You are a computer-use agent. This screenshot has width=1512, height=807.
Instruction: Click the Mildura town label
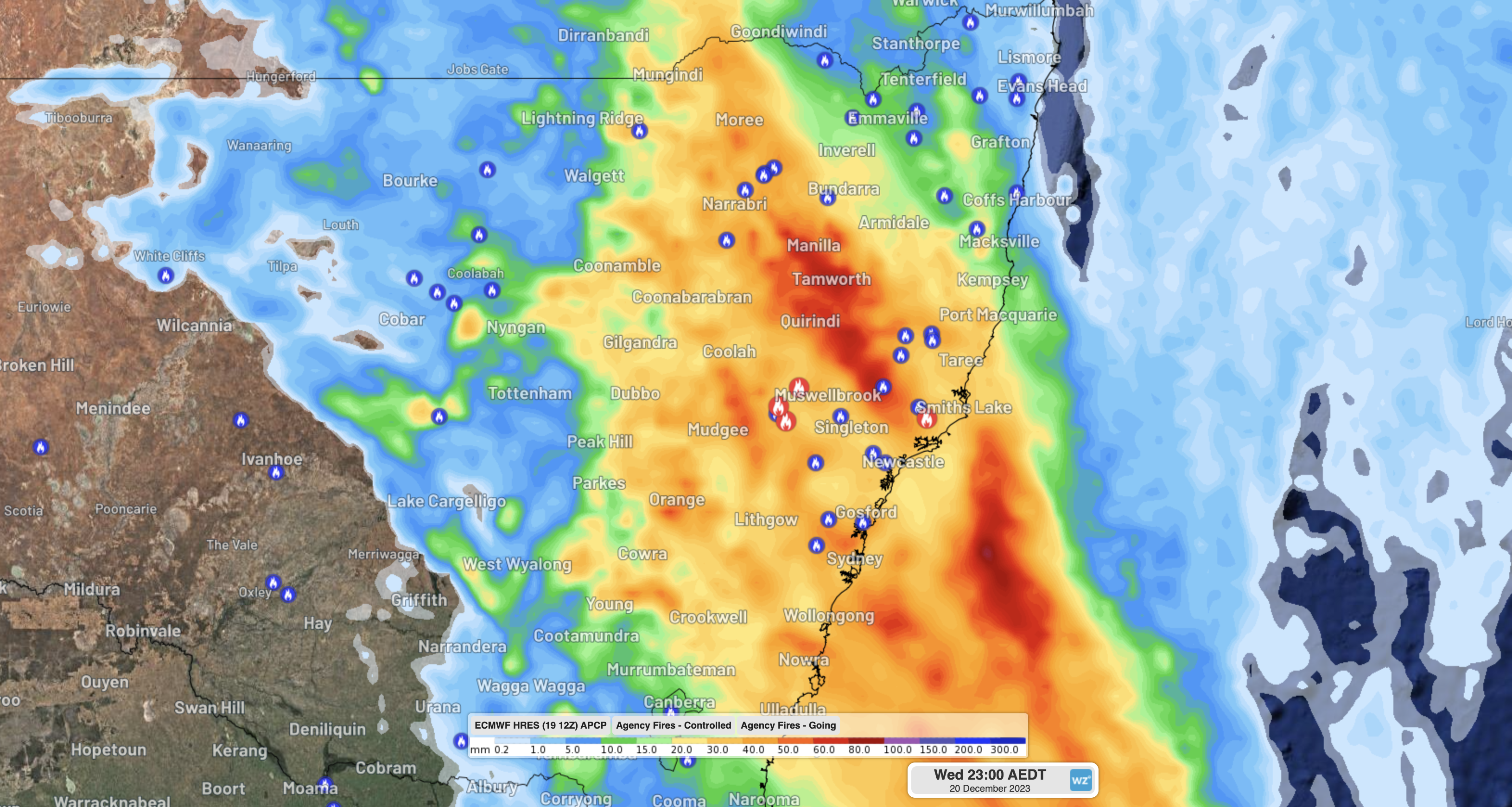(92, 589)
